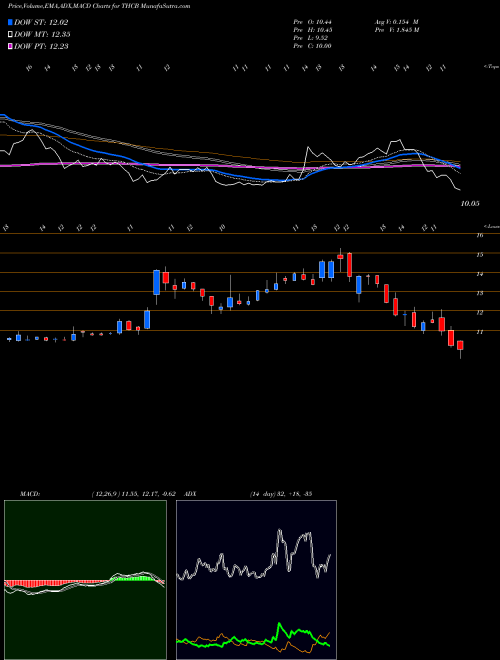The width and height of the screenshot is (500, 660).
Task: Click the 'Pre H: 10.45' value
Action: [x=313, y=30]
